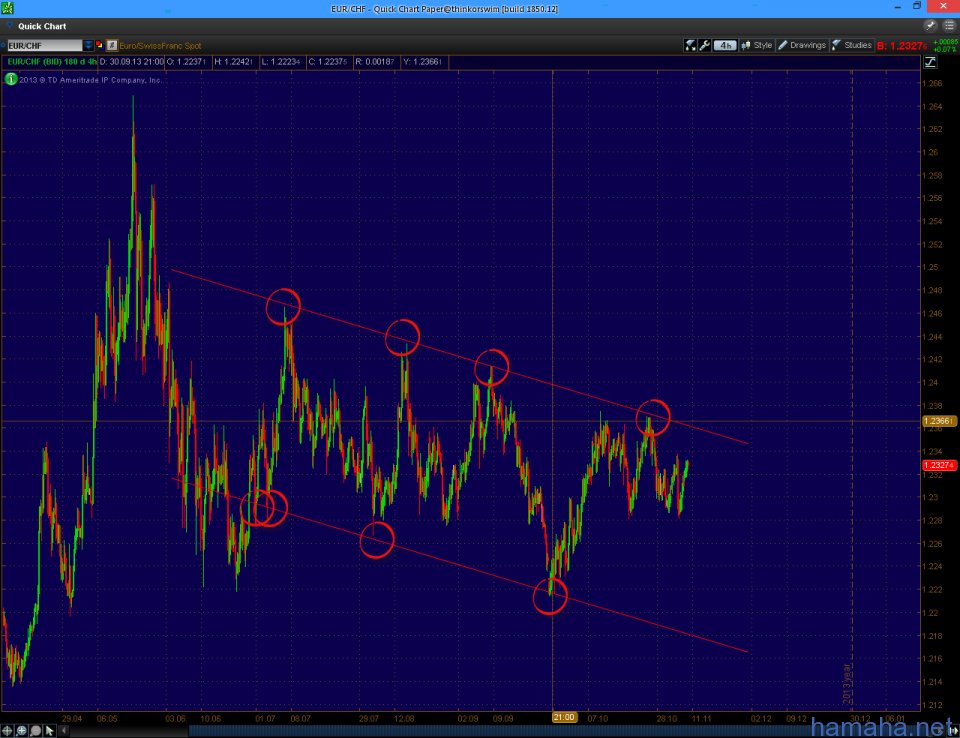960x738 pixels.
Task: Open the Studies menu
Action: point(852,45)
